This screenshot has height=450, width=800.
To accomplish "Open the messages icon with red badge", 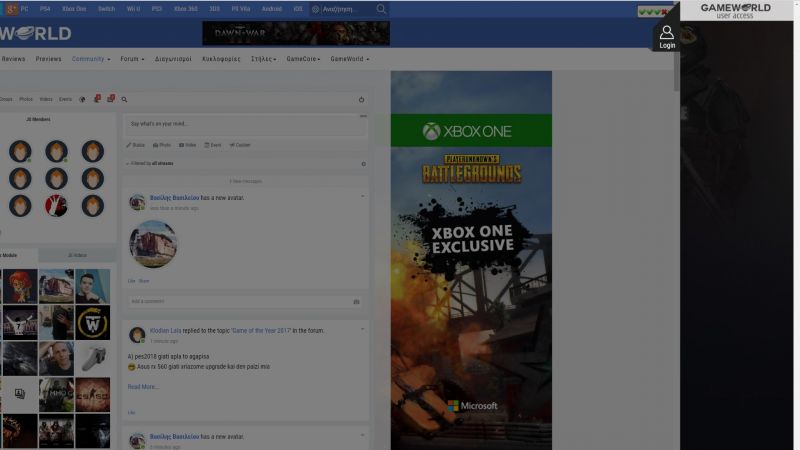I will (x=111, y=98).
